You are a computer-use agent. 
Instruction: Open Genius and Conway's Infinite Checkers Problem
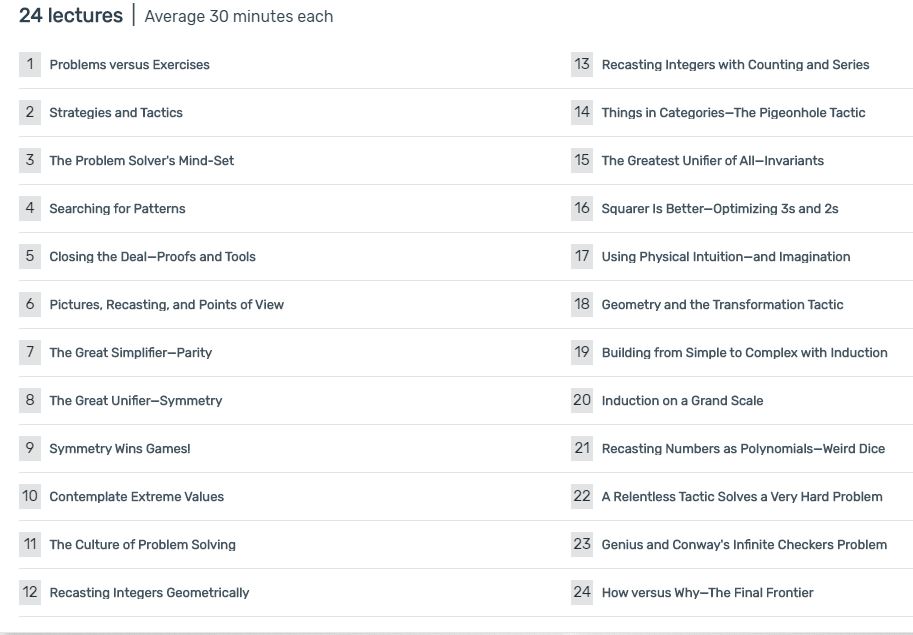(x=744, y=544)
